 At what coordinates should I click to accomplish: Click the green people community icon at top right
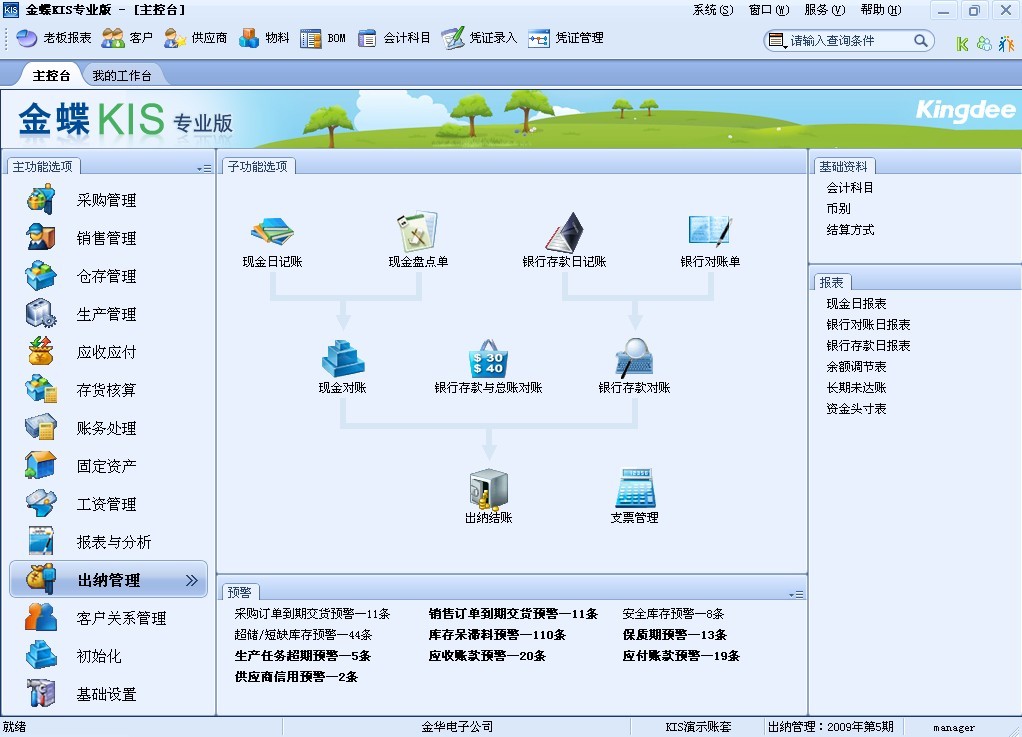(x=984, y=44)
